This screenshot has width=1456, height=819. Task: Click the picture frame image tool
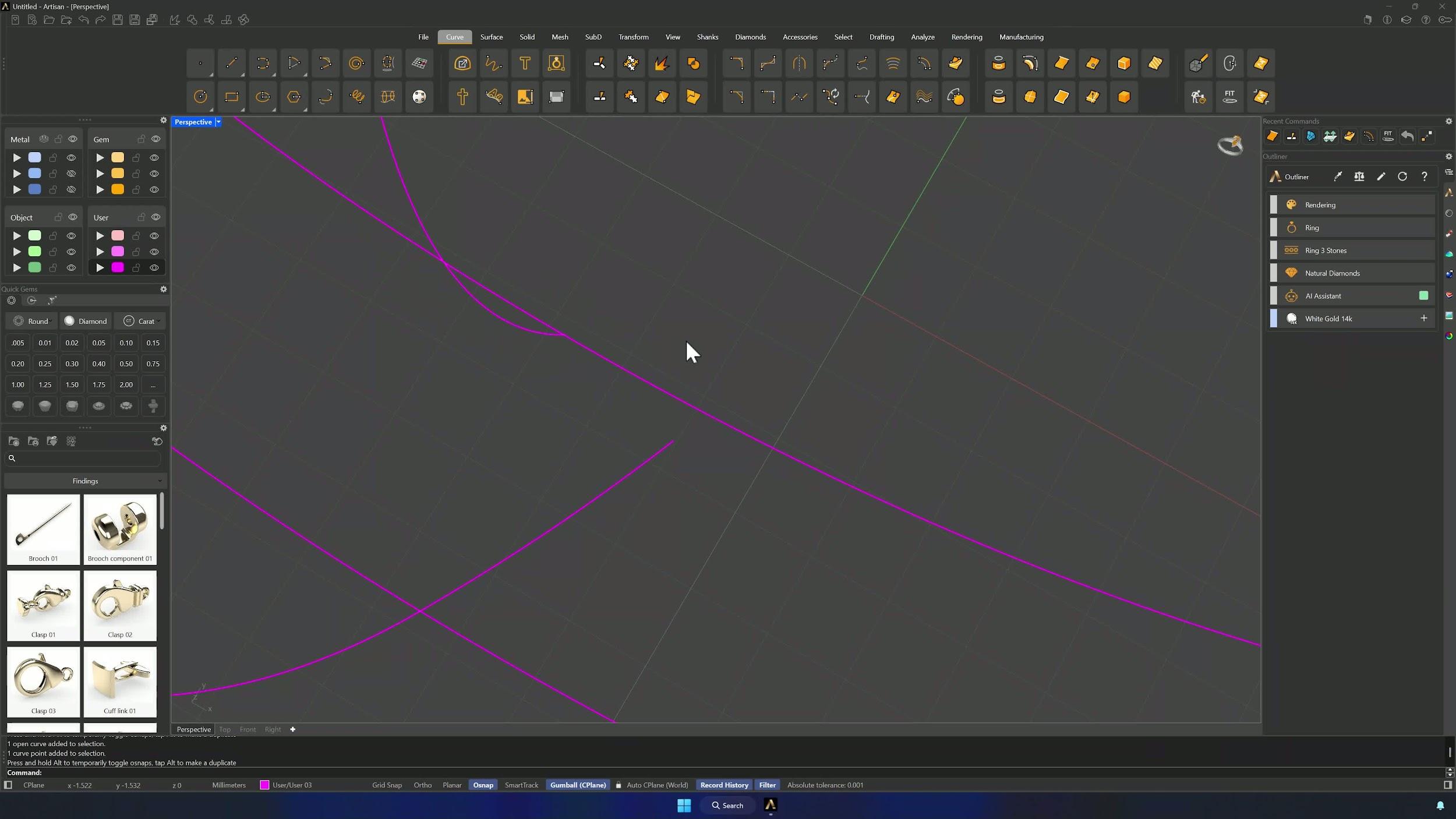525,97
